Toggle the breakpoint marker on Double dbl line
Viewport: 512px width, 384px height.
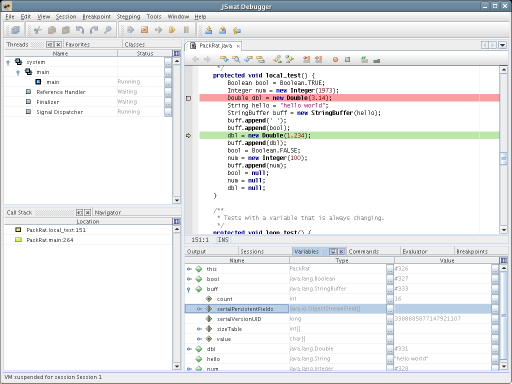tap(188, 98)
